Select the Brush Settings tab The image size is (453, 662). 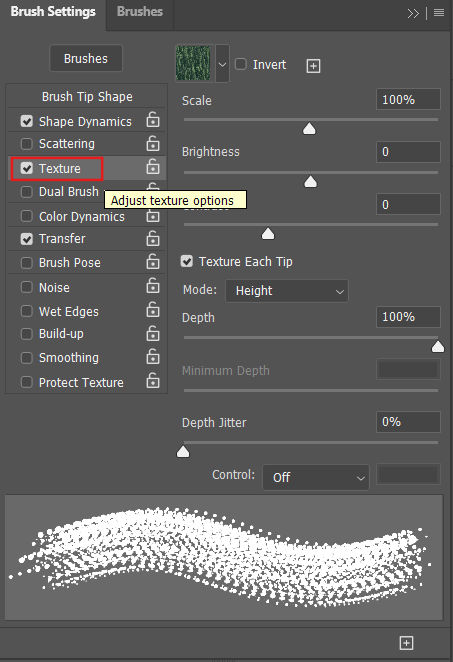point(53,11)
